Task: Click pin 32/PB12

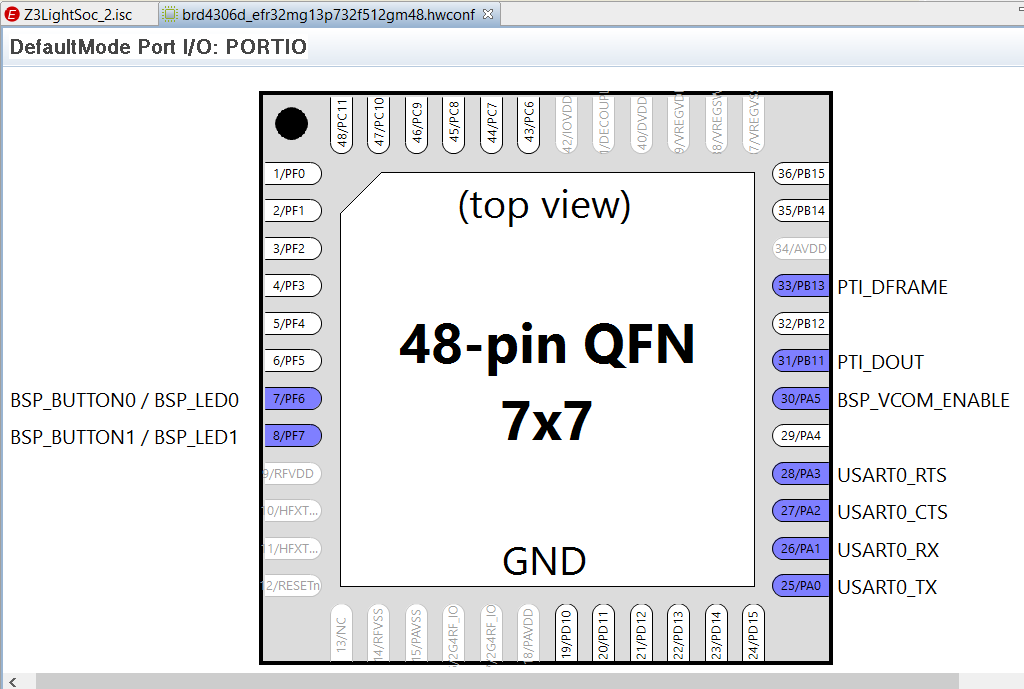Action: [x=801, y=324]
